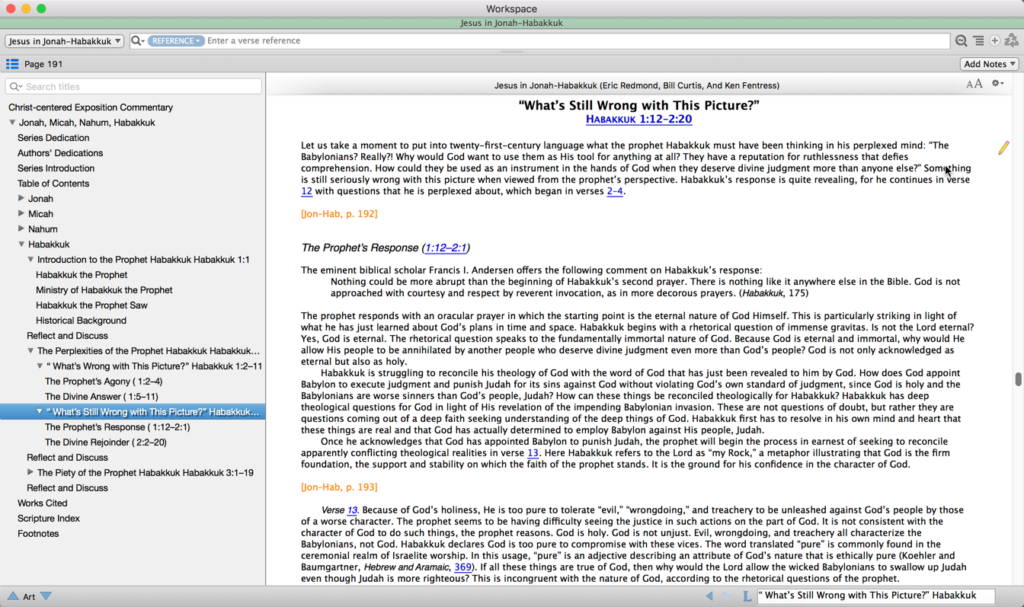Click the text size AA icon
This screenshot has width=1024, height=607.
tap(974, 84)
